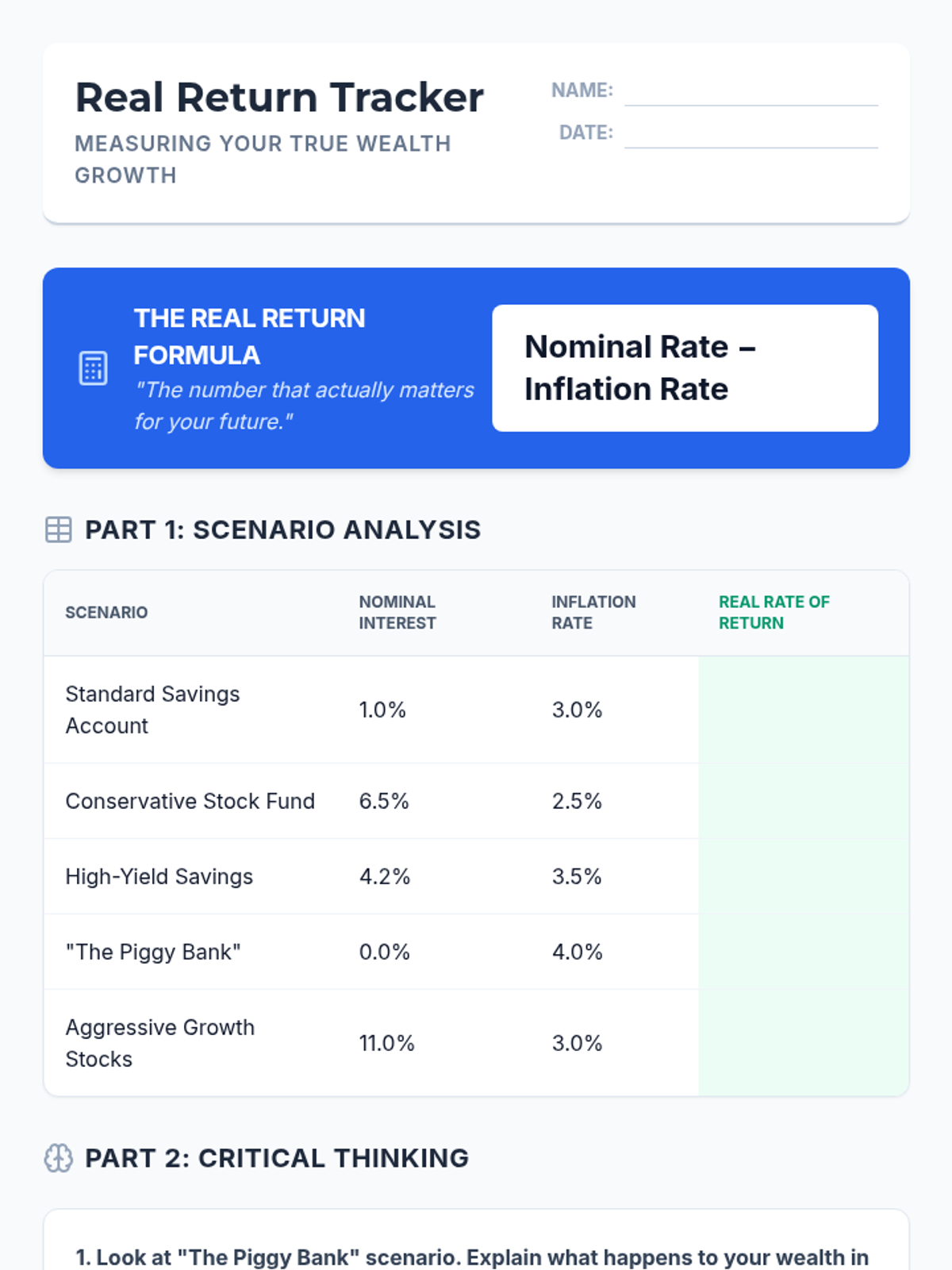Click the Real Rate of Return column header
This screenshot has height=1270, width=952.
(773, 612)
